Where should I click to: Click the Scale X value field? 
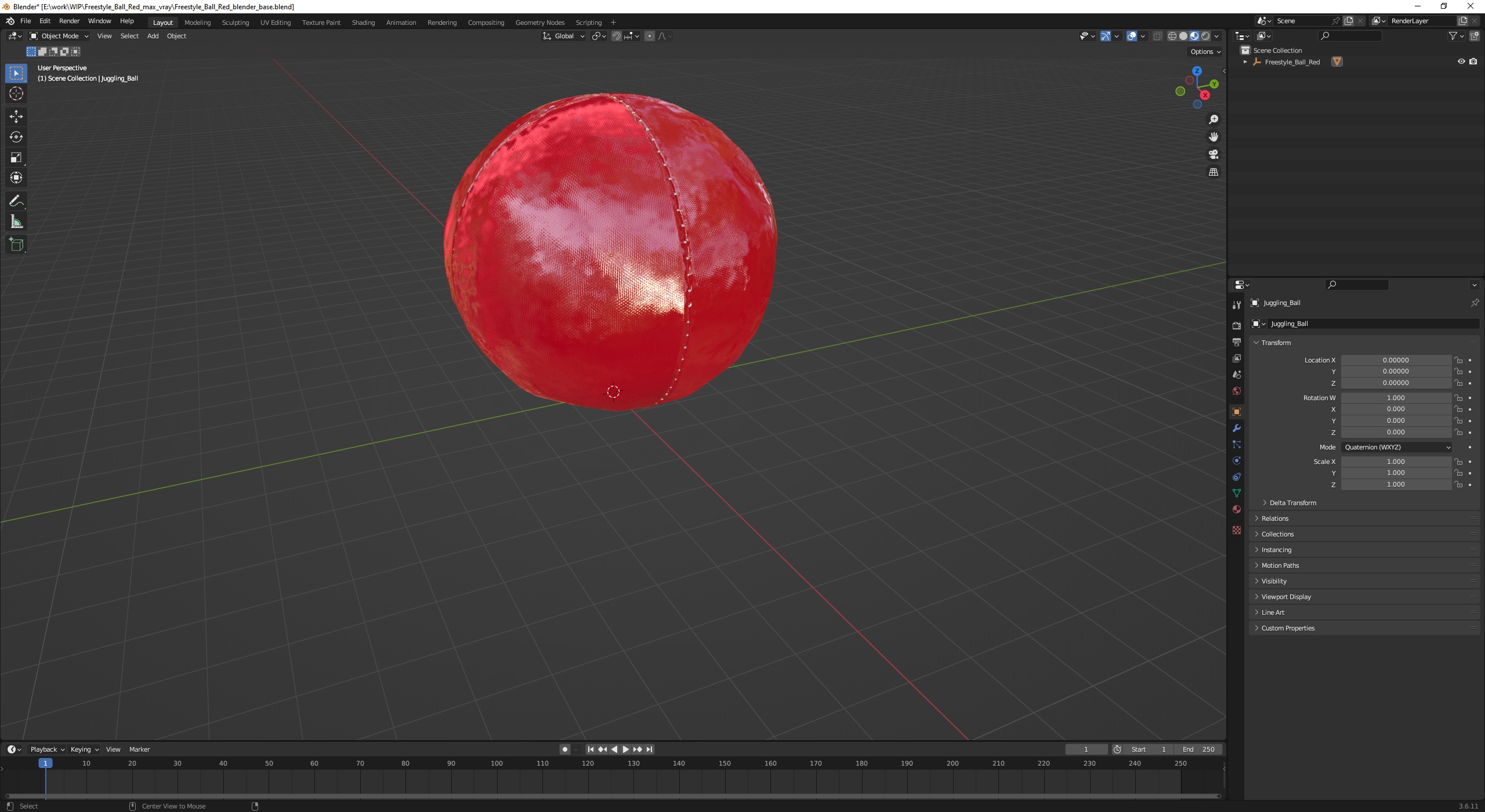point(1395,462)
